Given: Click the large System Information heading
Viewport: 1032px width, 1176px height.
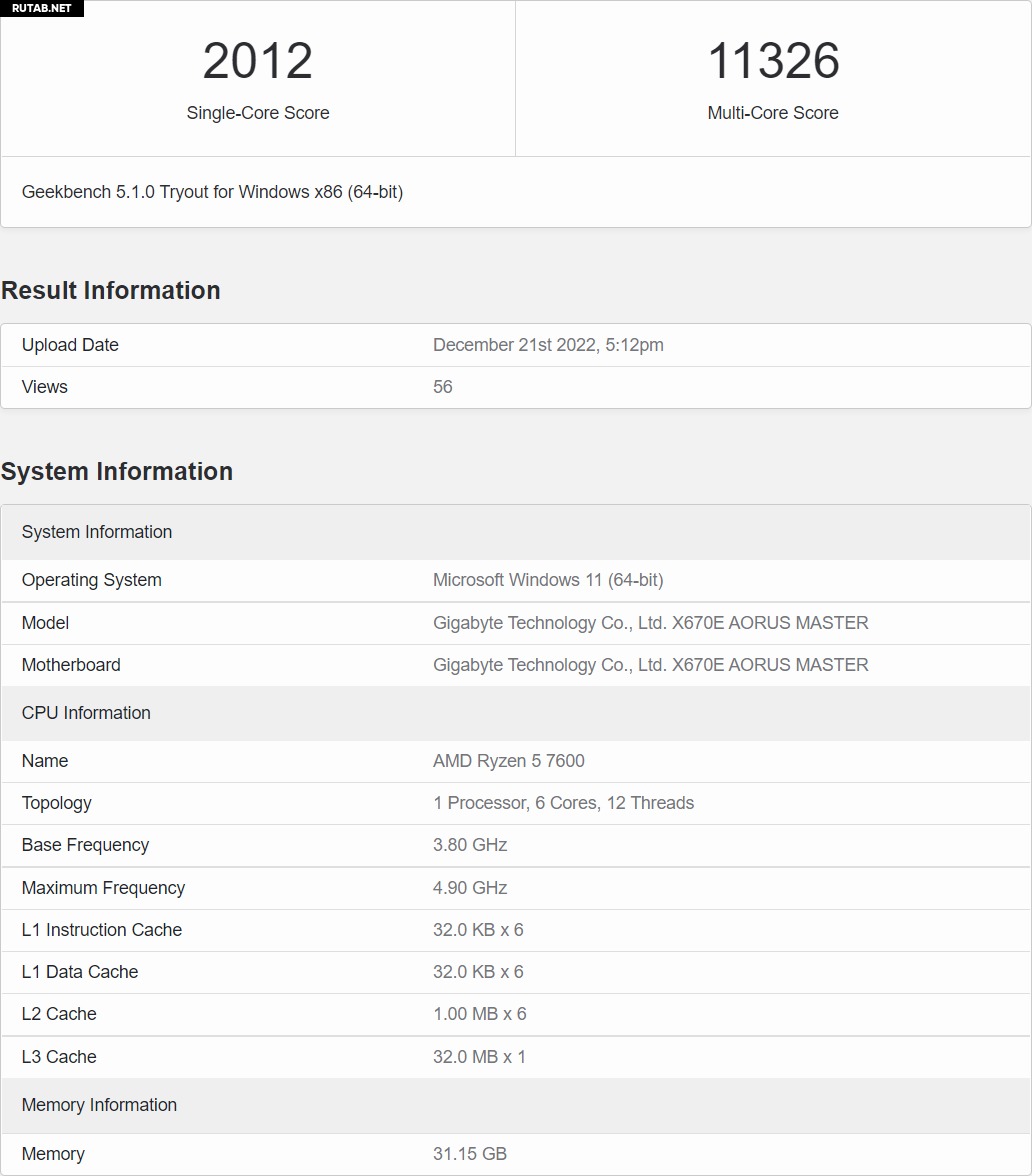Looking at the screenshot, I should pos(117,471).
